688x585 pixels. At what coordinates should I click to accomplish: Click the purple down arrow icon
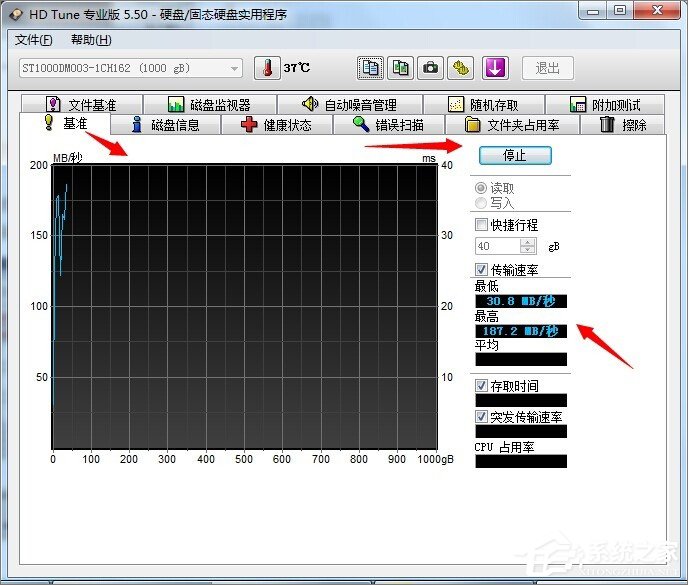click(x=495, y=68)
